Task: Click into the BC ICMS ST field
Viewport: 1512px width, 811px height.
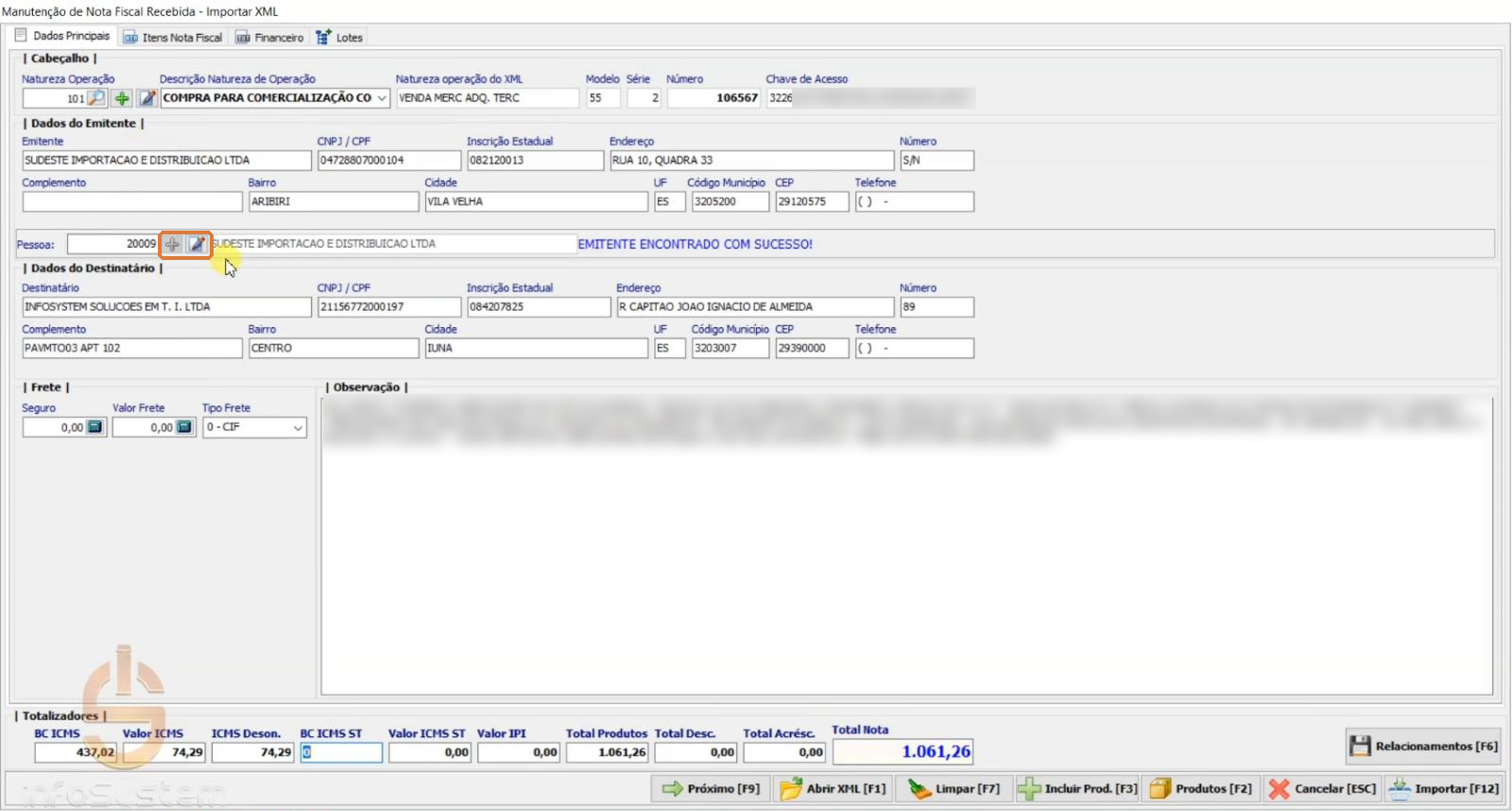Action: 341,752
